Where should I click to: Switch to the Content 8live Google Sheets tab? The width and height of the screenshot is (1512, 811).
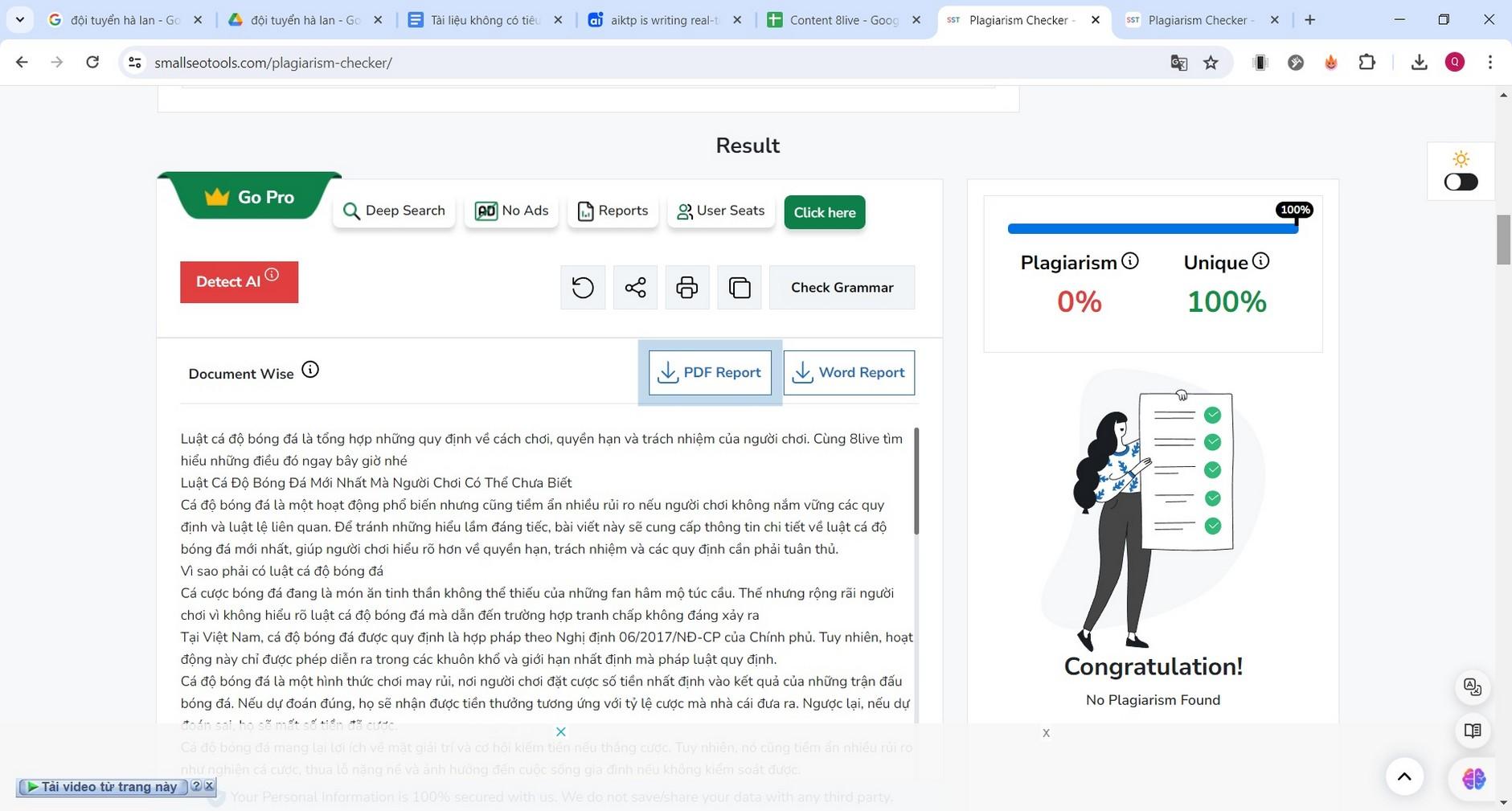[x=844, y=20]
